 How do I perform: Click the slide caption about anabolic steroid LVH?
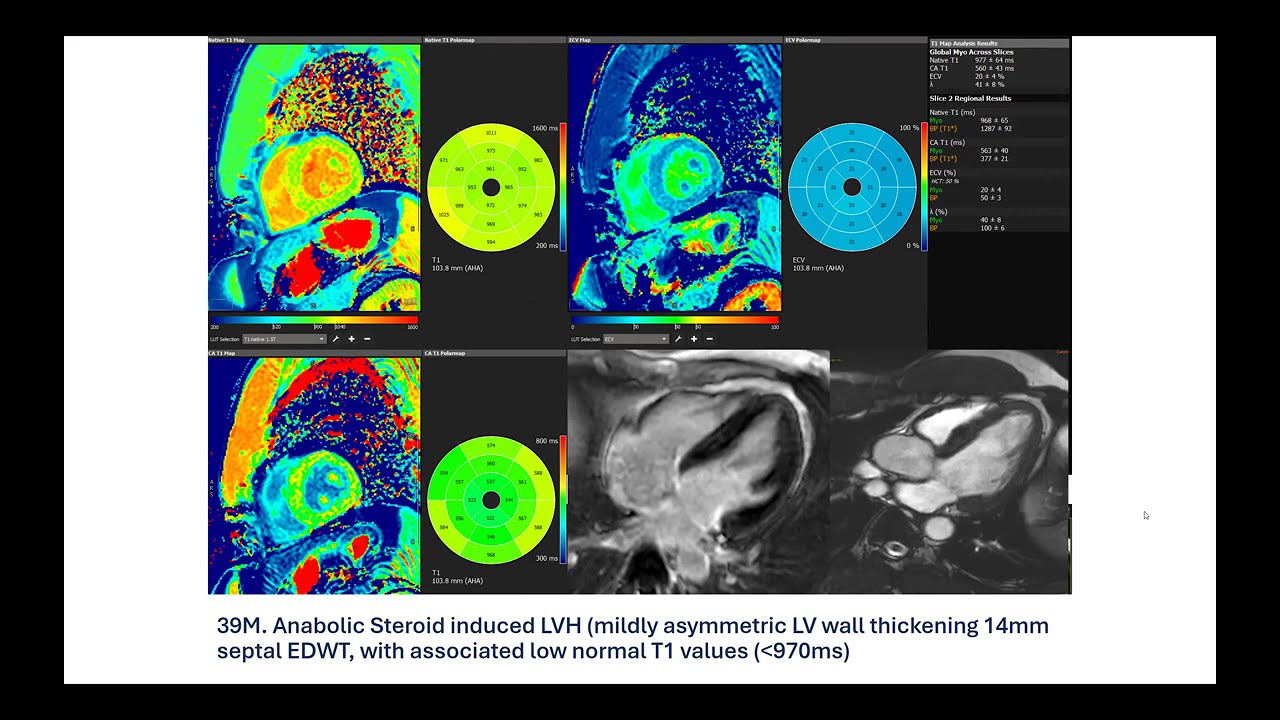pos(633,638)
